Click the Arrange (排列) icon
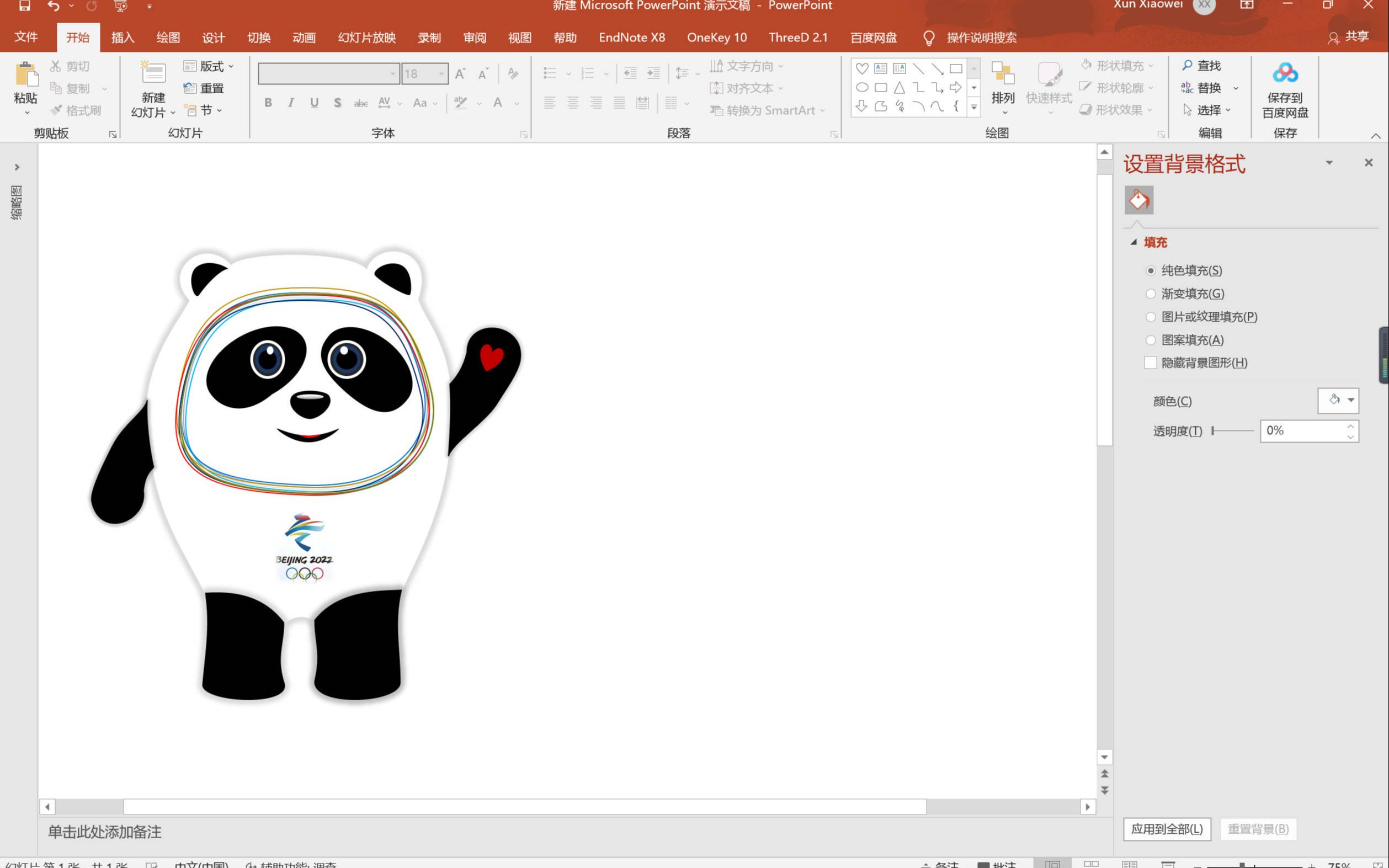 [x=1003, y=73]
